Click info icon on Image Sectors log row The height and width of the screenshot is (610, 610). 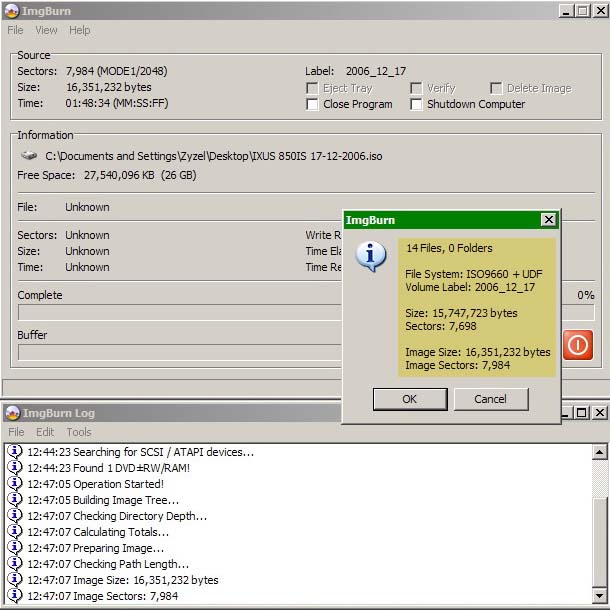(x=14, y=595)
